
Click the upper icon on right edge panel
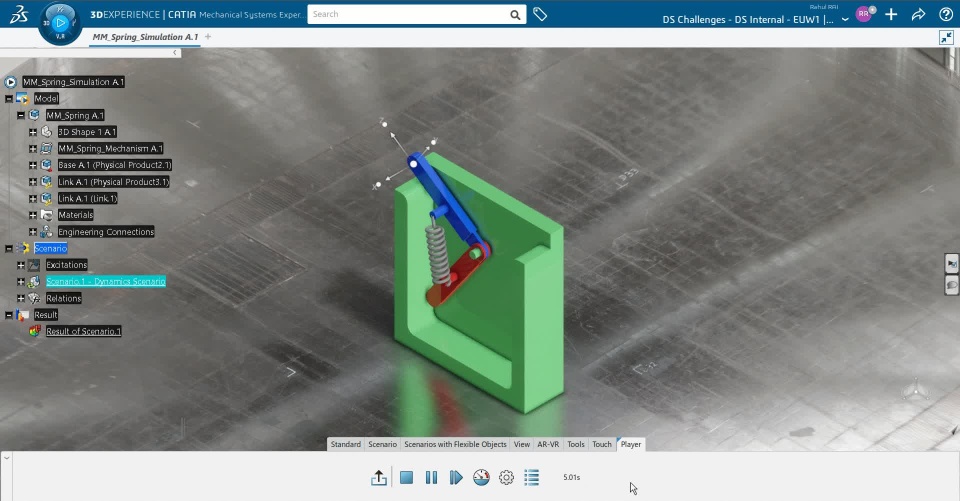(951, 264)
